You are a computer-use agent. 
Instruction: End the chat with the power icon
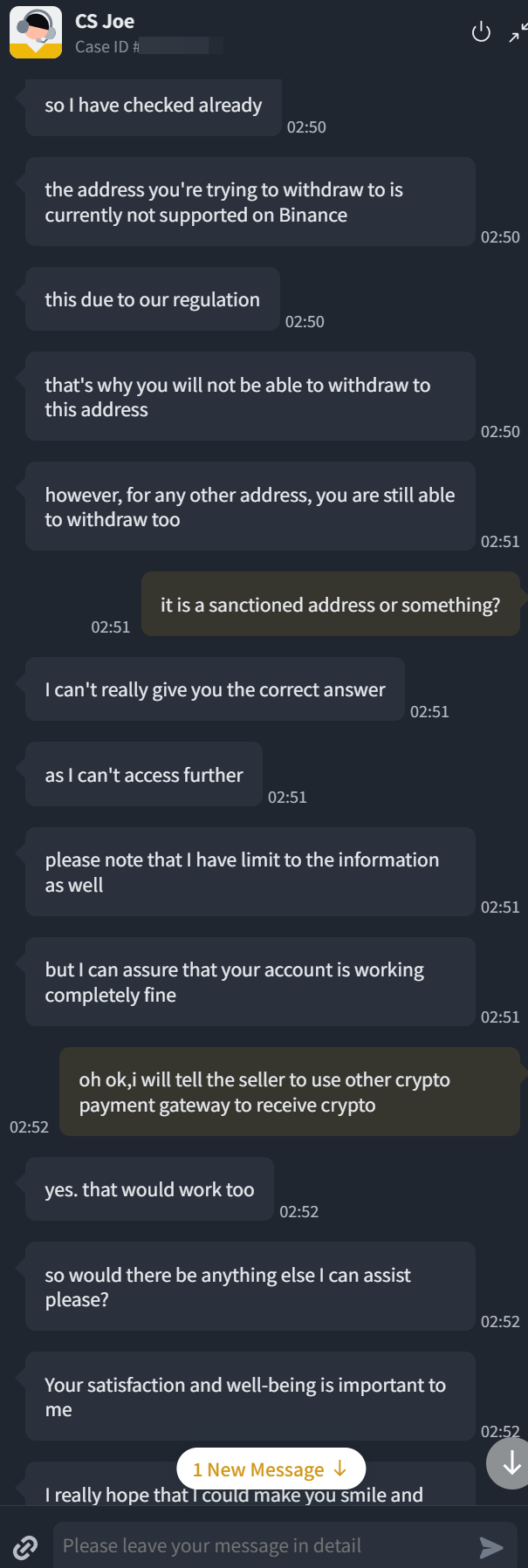481,33
